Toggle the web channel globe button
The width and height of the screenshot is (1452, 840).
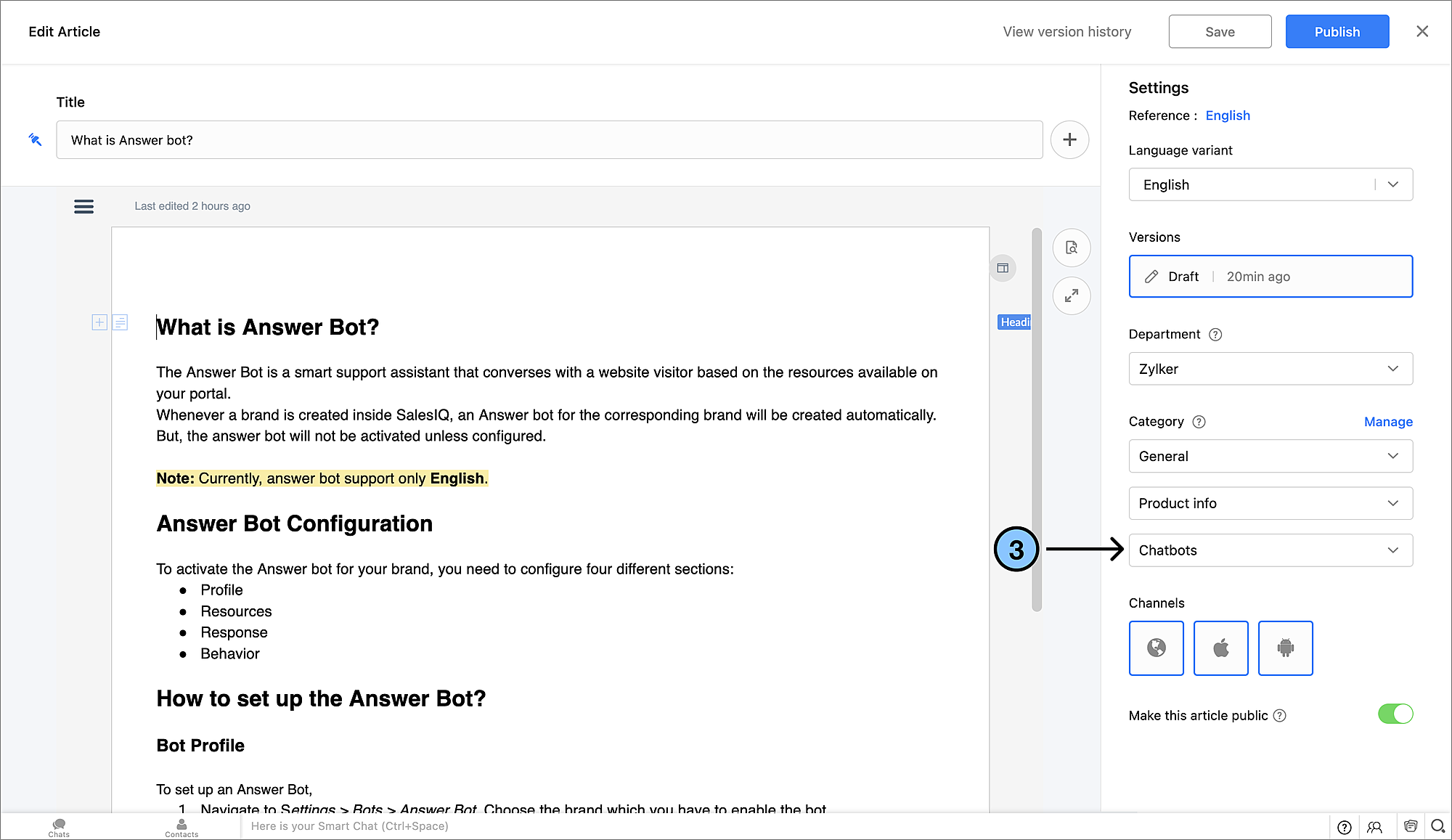1156,648
